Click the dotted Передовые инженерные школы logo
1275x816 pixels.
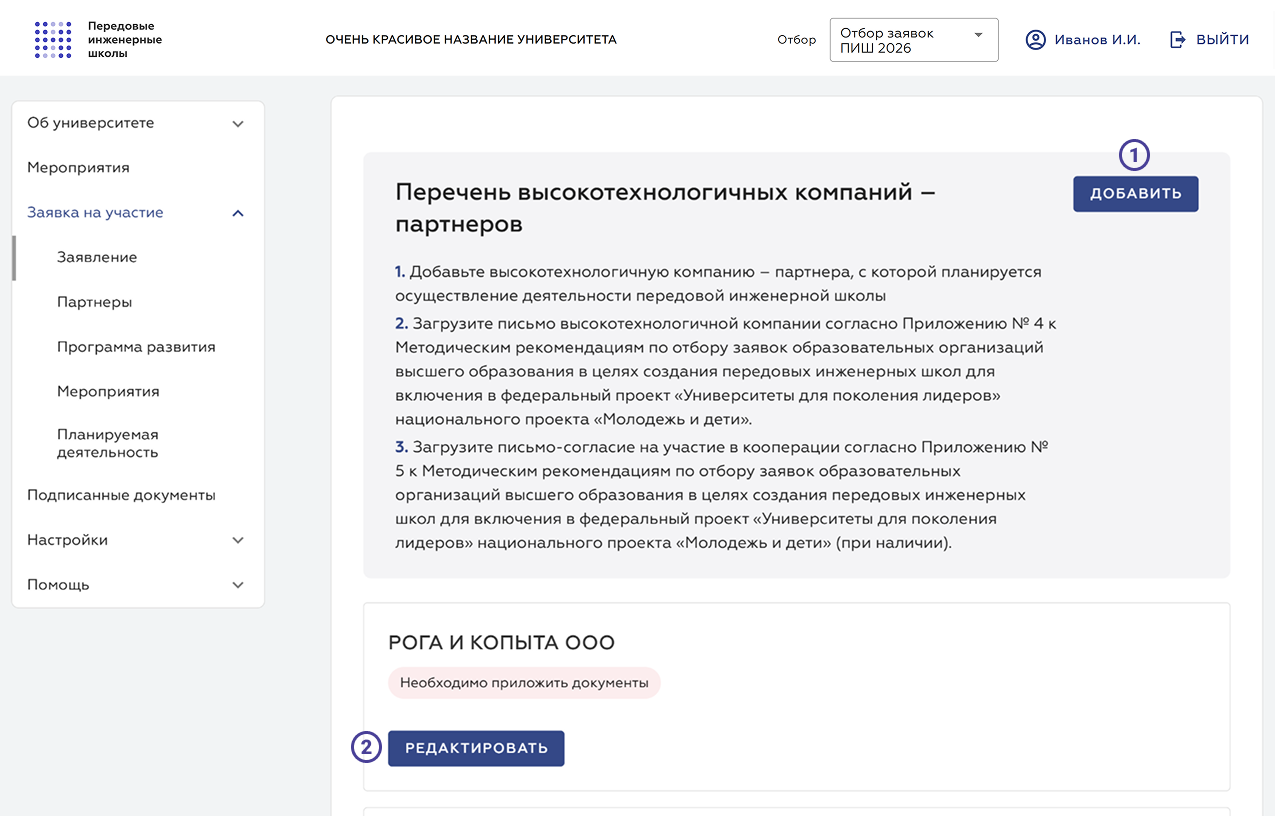tap(53, 40)
